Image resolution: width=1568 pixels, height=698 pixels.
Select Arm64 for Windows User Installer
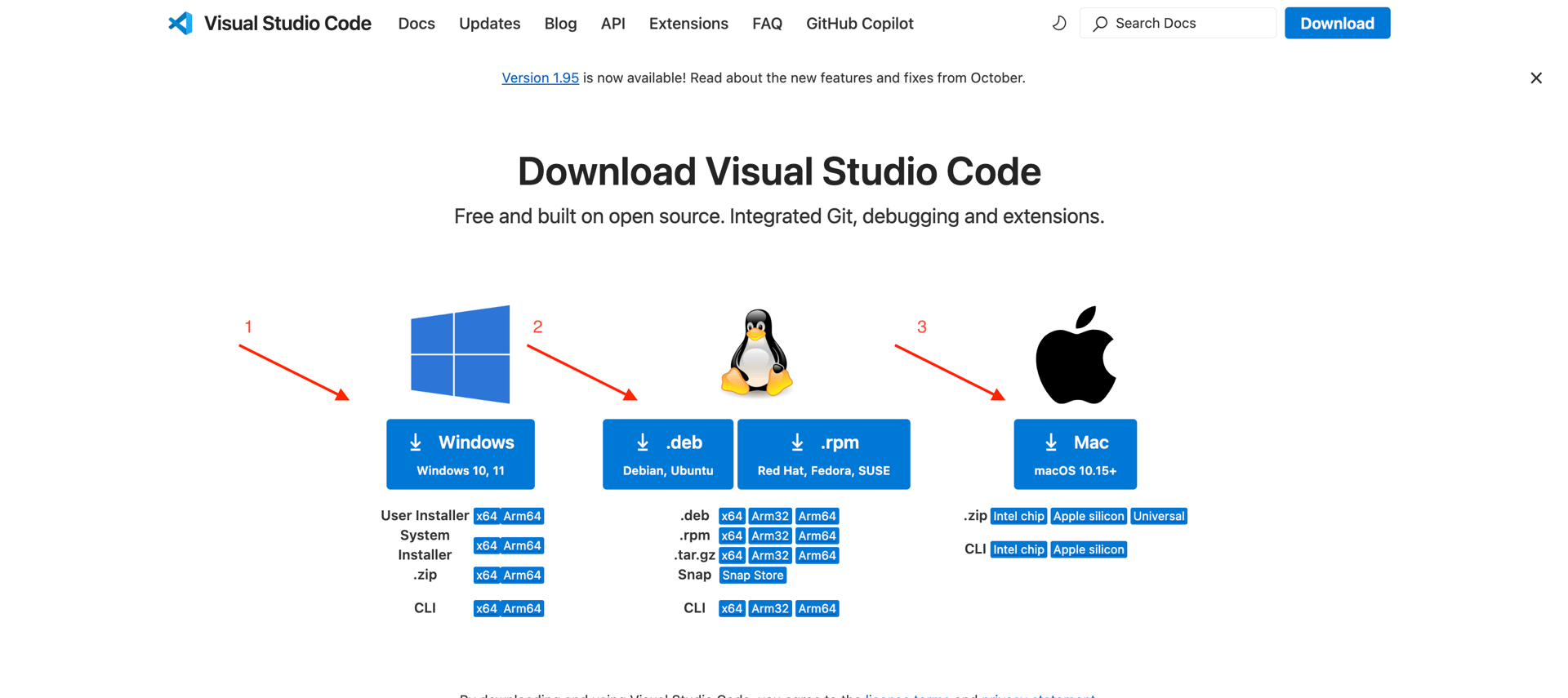click(x=523, y=516)
